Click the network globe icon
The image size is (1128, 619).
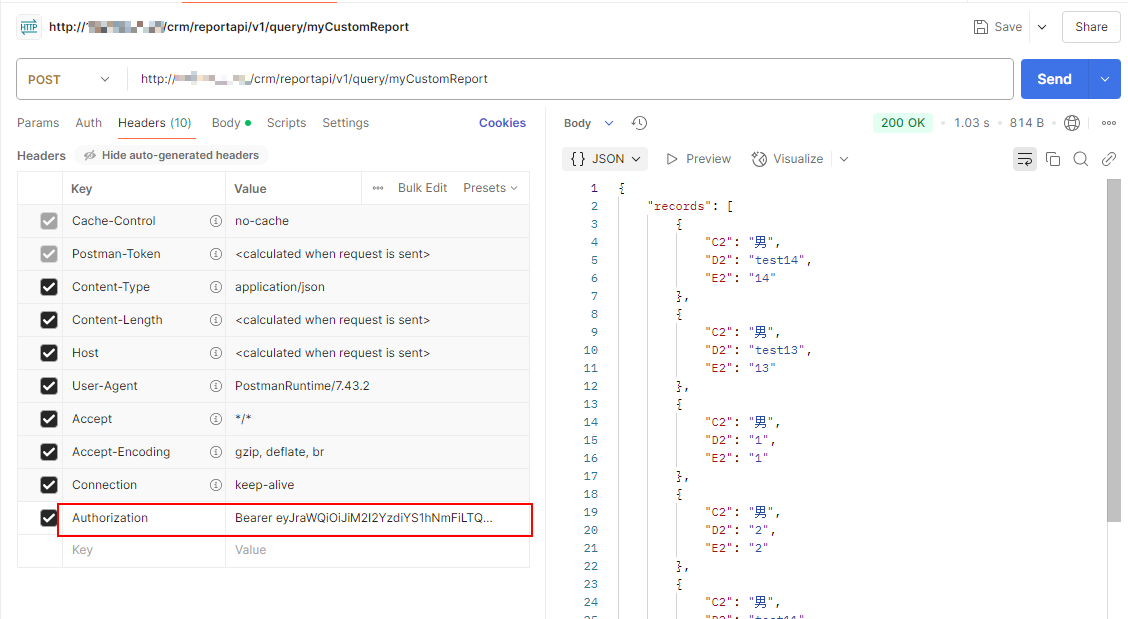pyautogui.click(x=1071, y=123)
